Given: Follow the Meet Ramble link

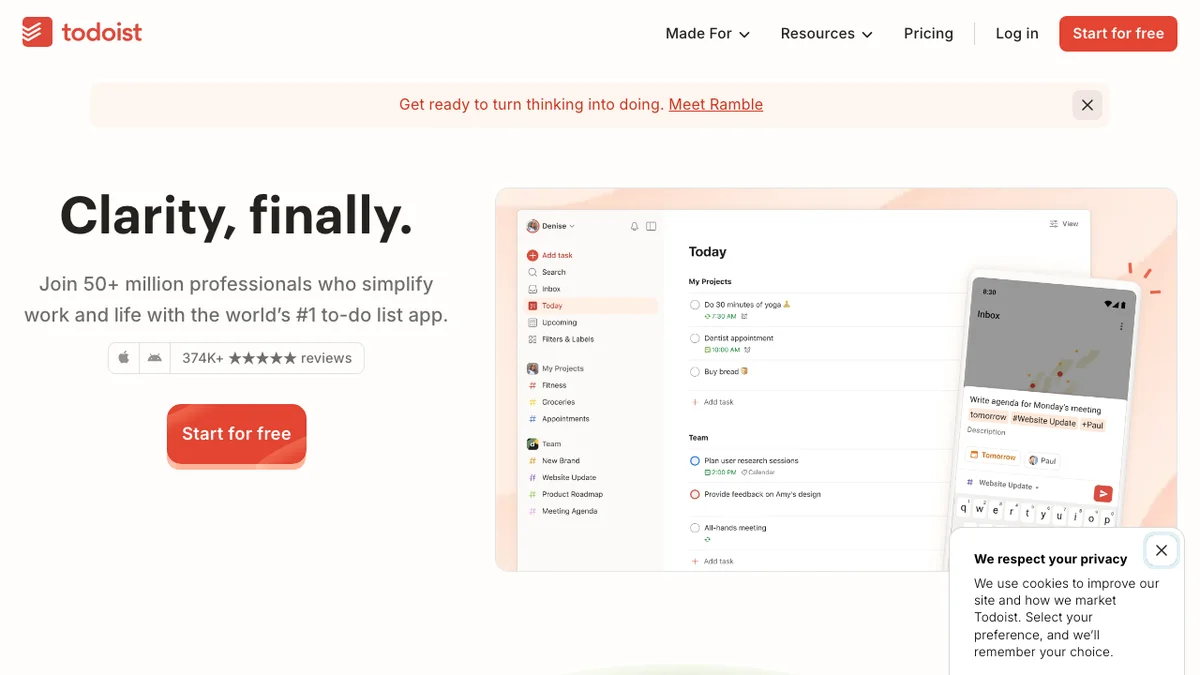Looking at the screenshot, I should click(x=716, y=104).
